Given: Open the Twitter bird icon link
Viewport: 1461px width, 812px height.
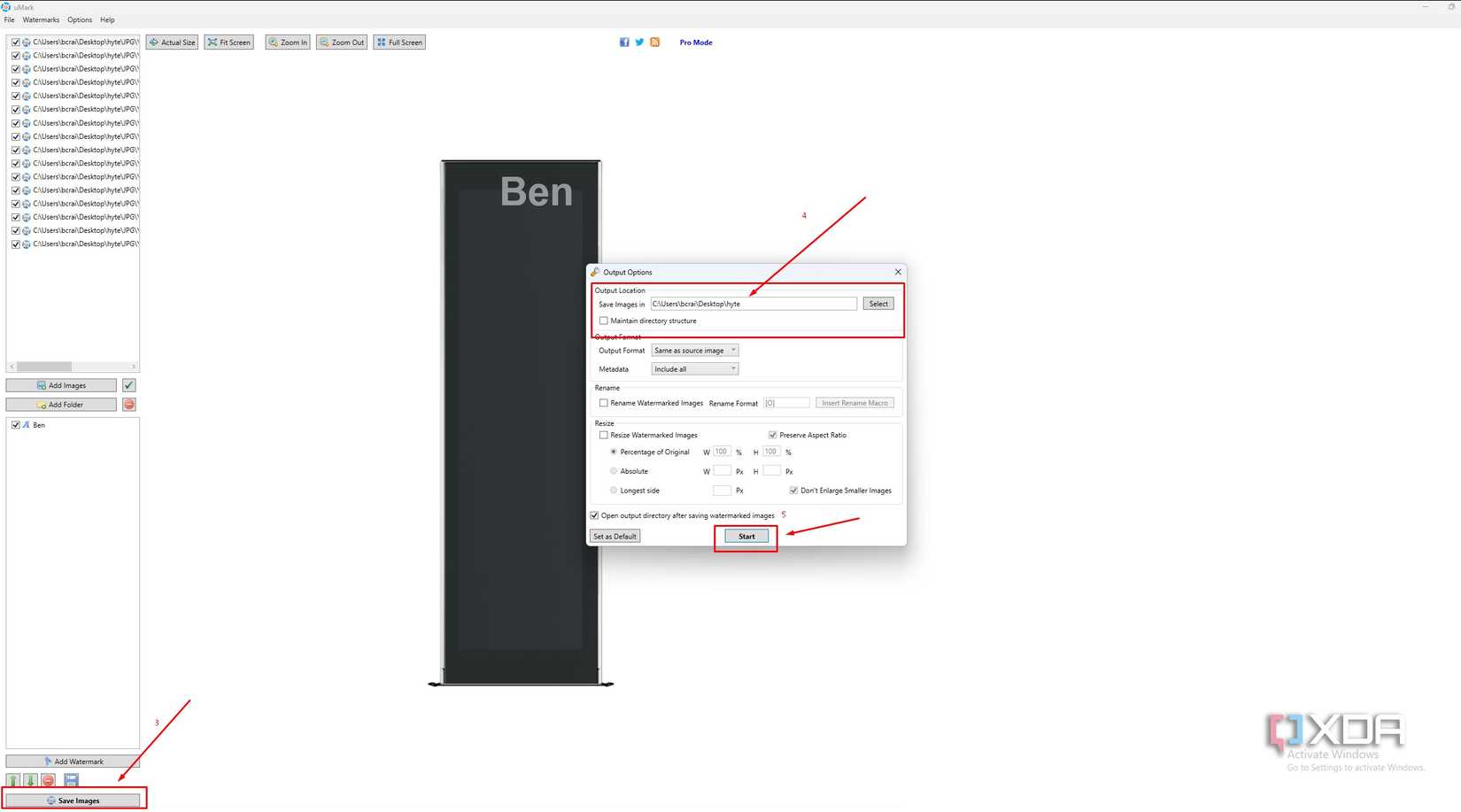Looking at the screenshot, I should [639, 43].
